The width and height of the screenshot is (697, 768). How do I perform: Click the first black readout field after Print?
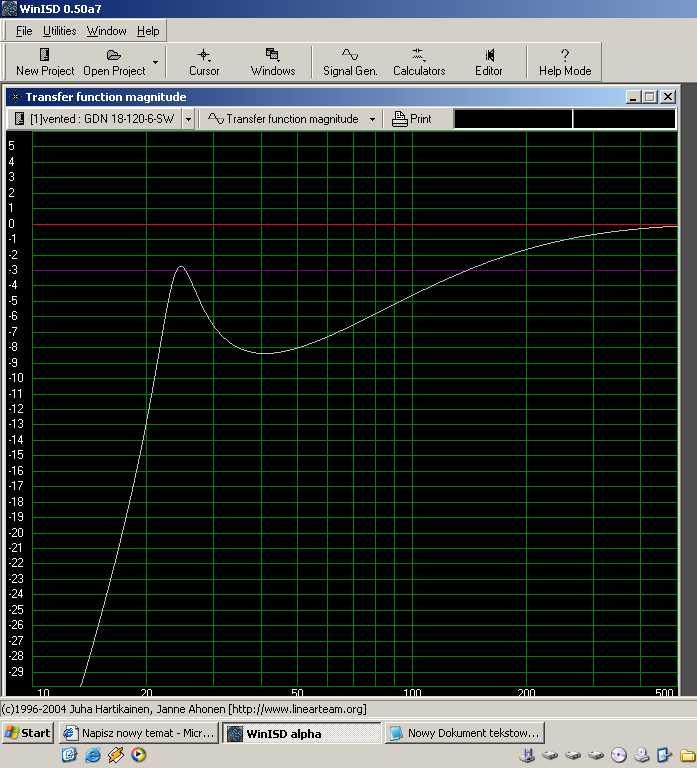pyautogui.click(x=513, y=119)
